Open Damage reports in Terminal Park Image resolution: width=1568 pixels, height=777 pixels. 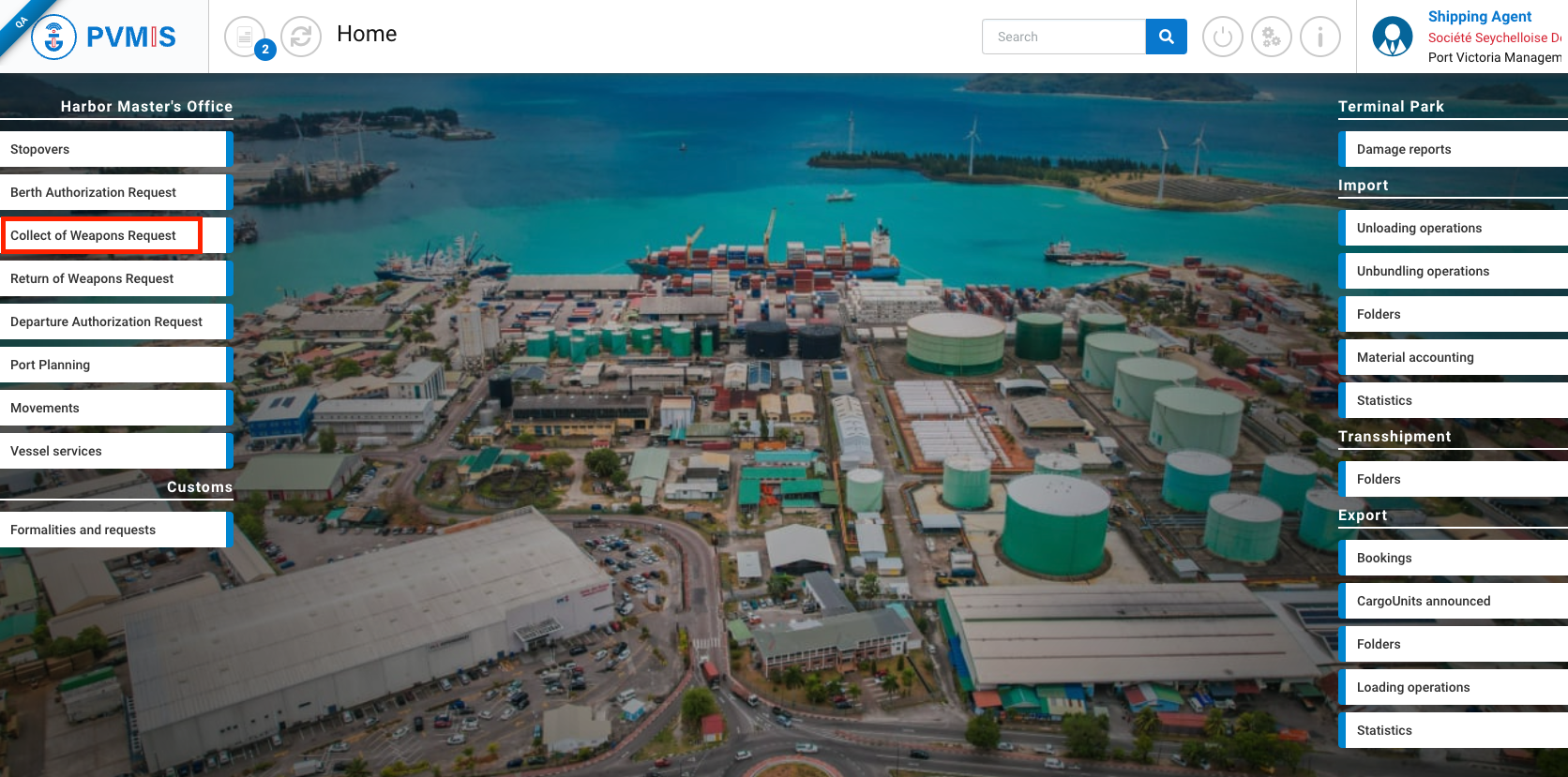pyautogui.click(x=1452, y=149)
